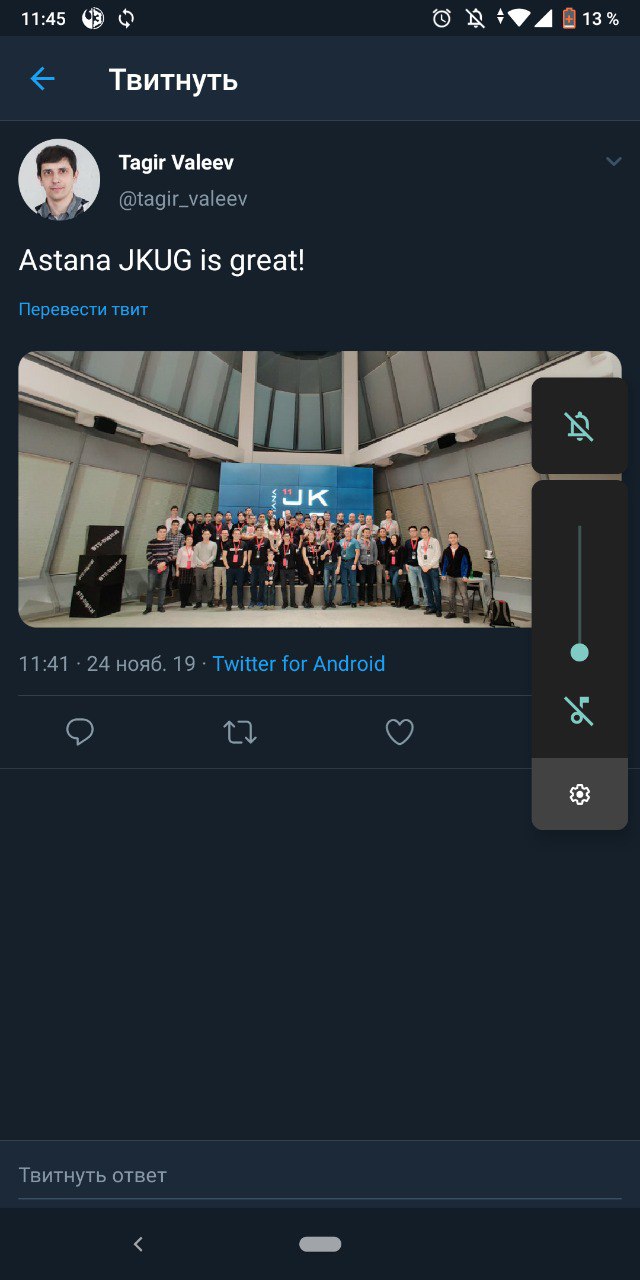Open @tagir_valeev handle

[183, 199]
